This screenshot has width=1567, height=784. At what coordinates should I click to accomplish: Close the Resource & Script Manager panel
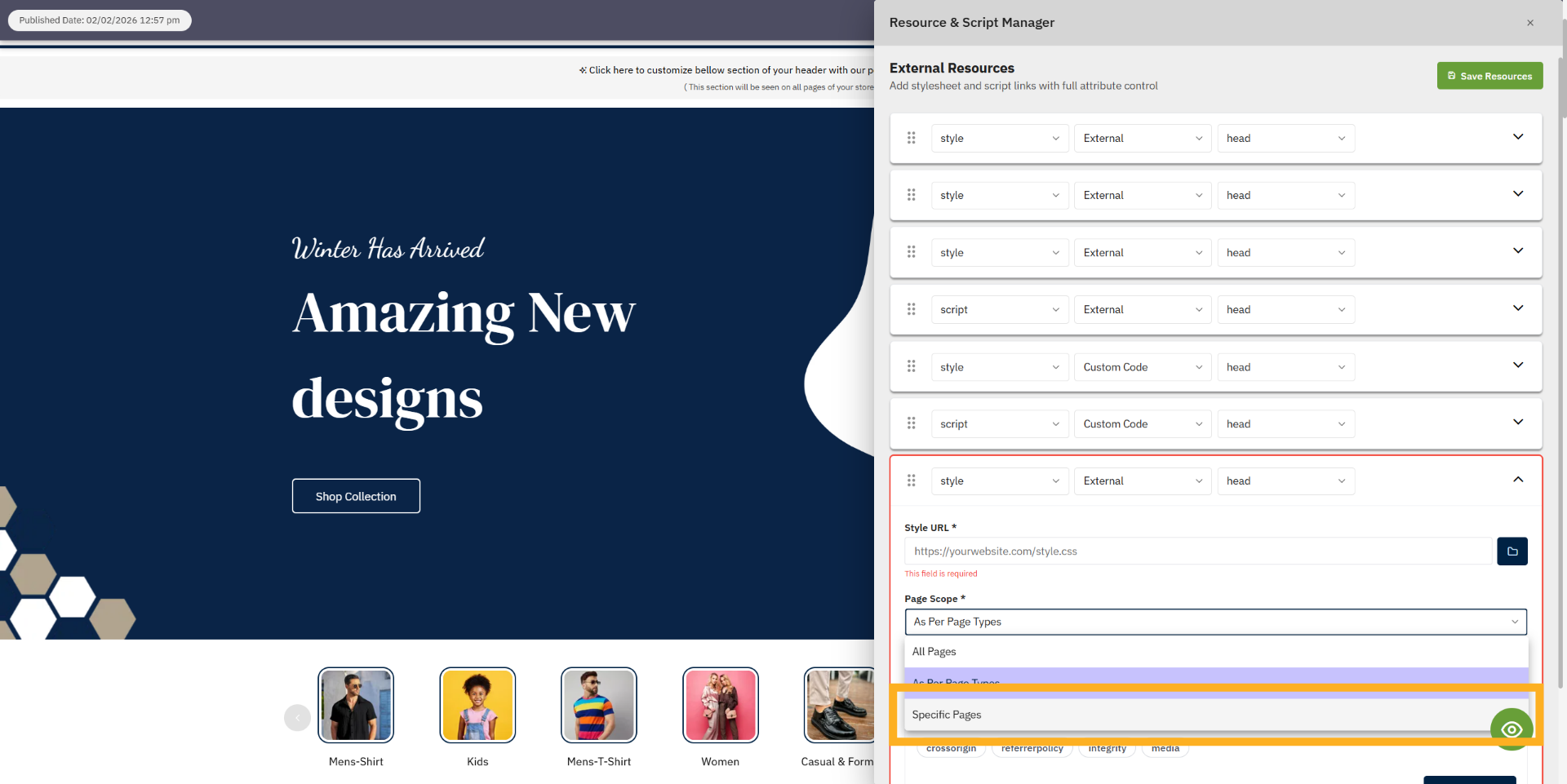(x=1530, y=22)
